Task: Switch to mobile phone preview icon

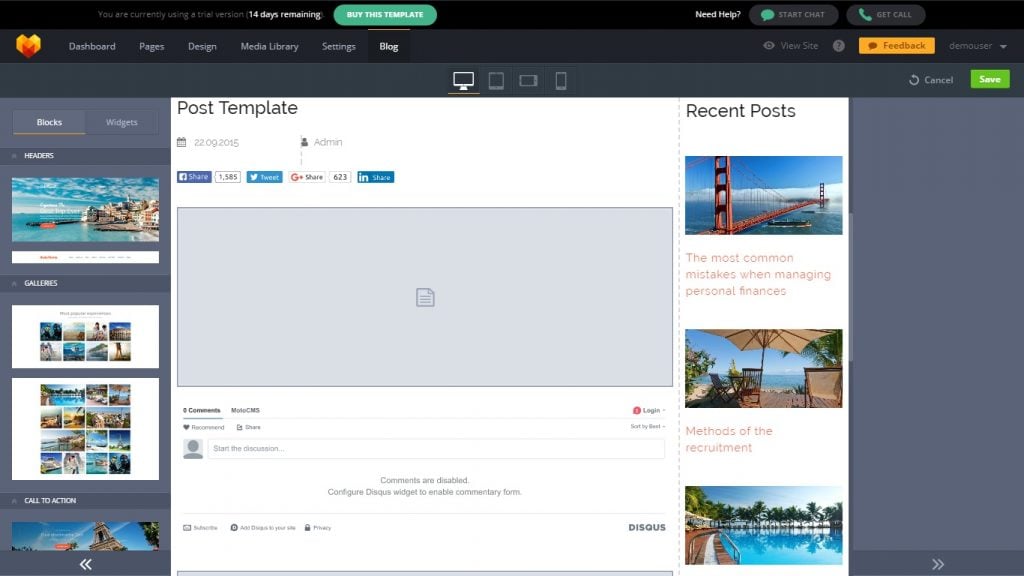Action: point(561,81)
